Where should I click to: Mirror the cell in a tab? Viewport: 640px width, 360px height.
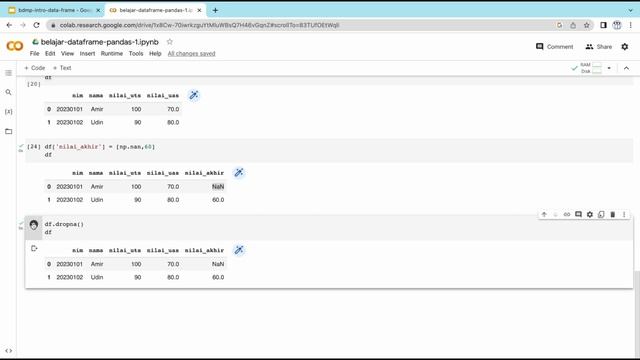tap(601, 214)
